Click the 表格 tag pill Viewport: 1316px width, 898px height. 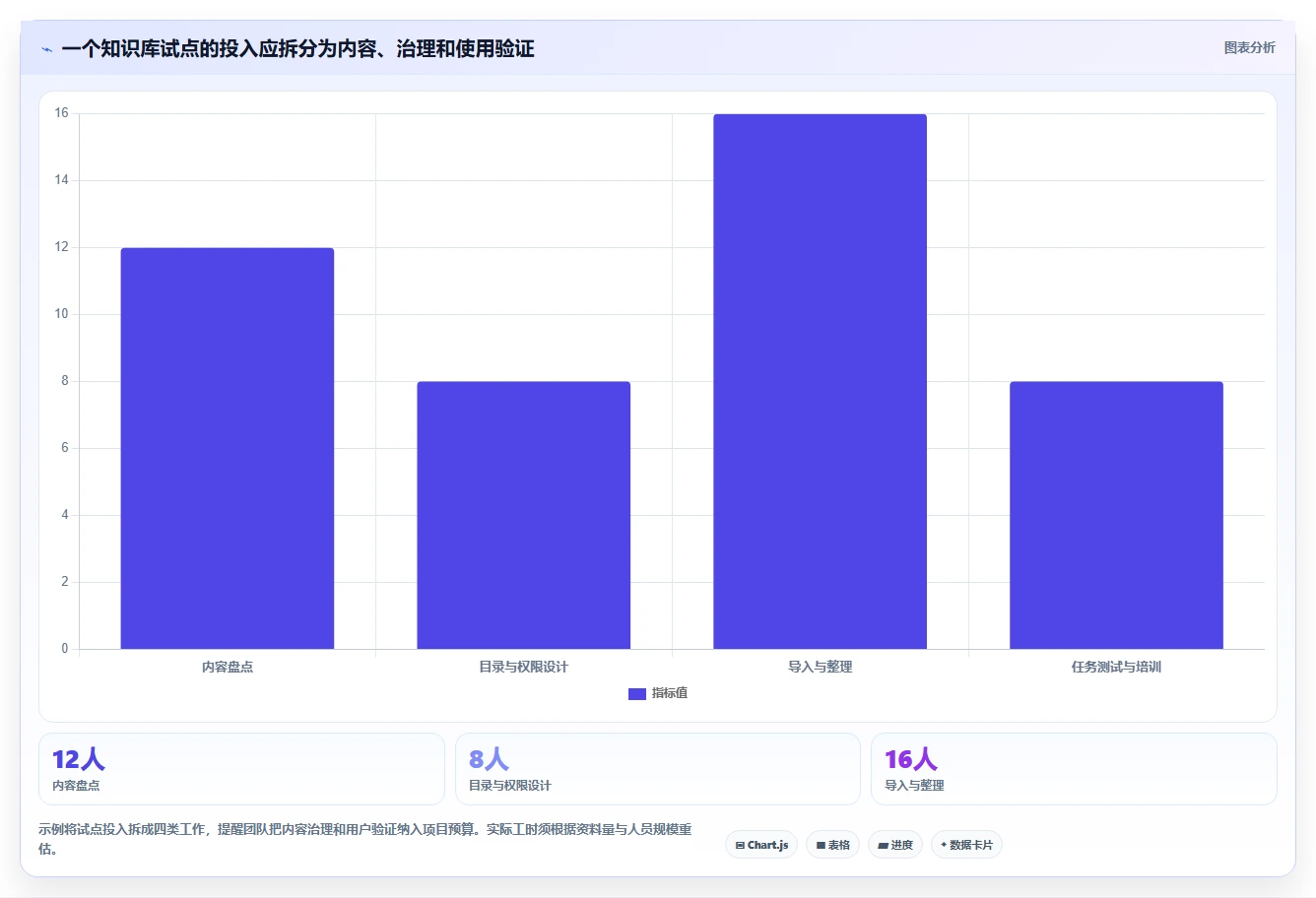[x=832, y=845]
